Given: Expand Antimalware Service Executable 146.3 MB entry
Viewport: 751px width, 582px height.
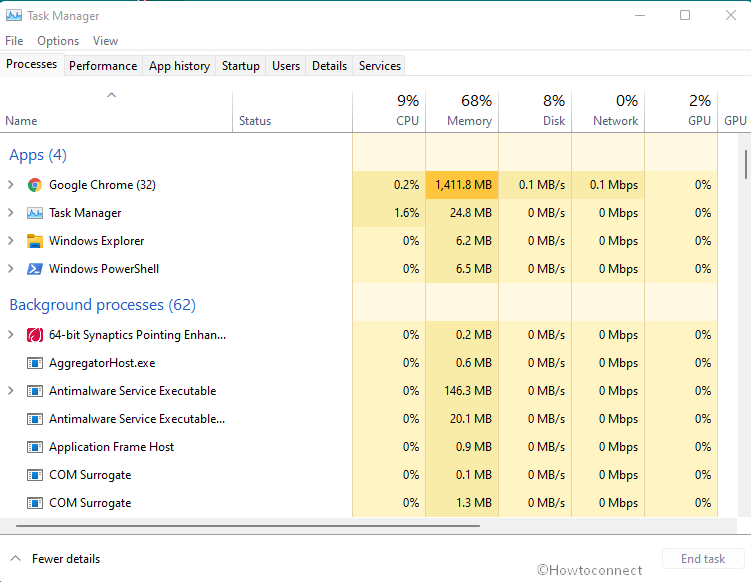Looking at the screenshot, I should coord(11,391).
